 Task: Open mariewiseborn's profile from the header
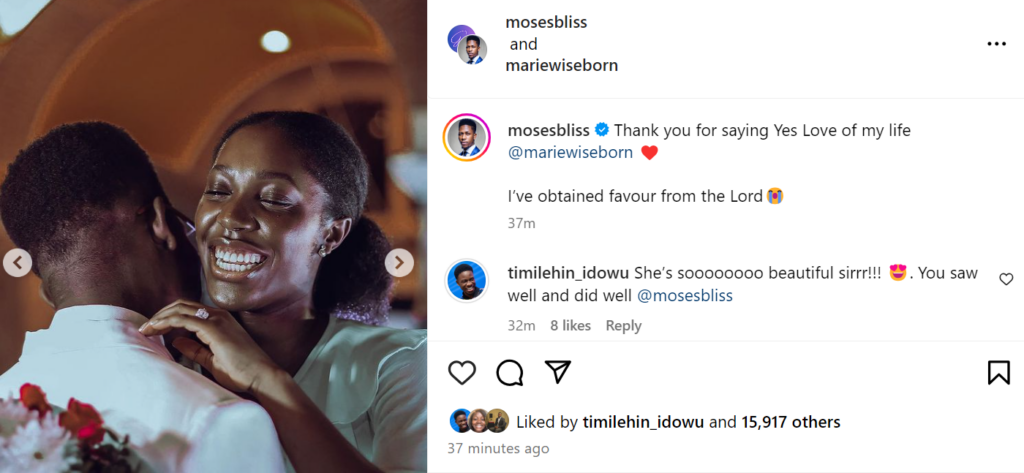(x=563, y=65)
